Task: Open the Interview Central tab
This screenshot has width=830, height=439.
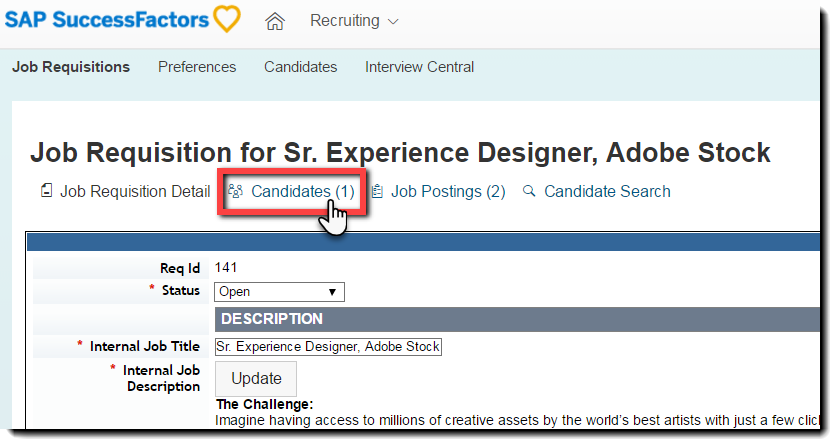Action: (x=419, y=67)
